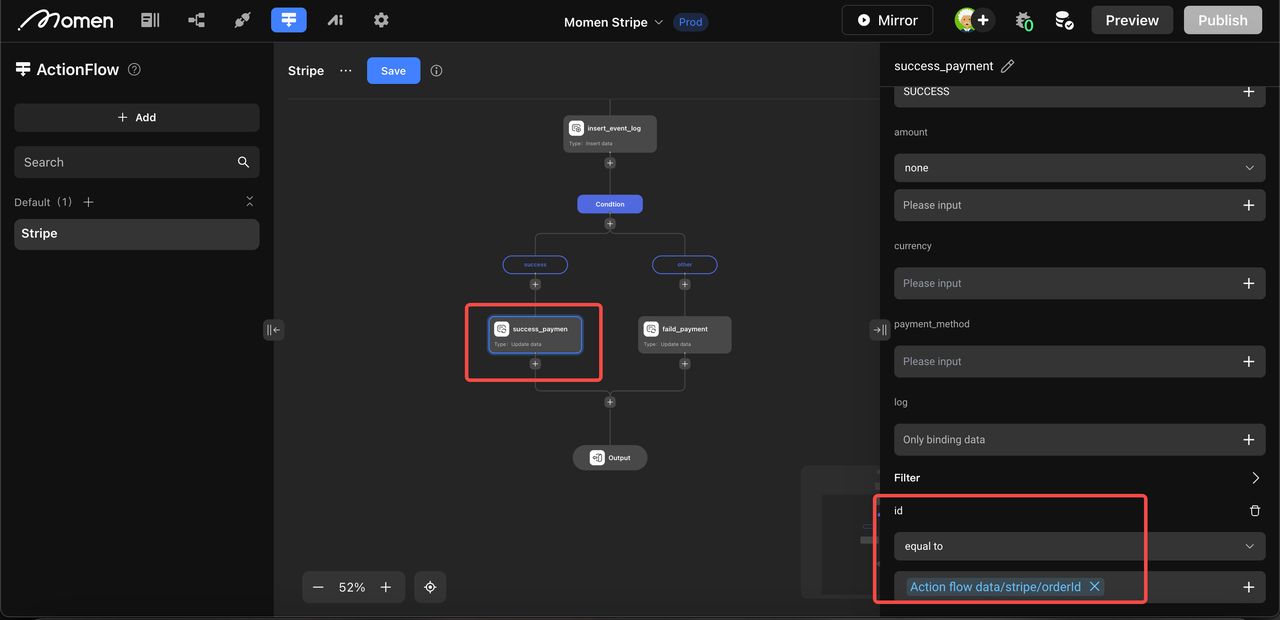
Task: Select the insert_event_log node
Action: point(610,134)
